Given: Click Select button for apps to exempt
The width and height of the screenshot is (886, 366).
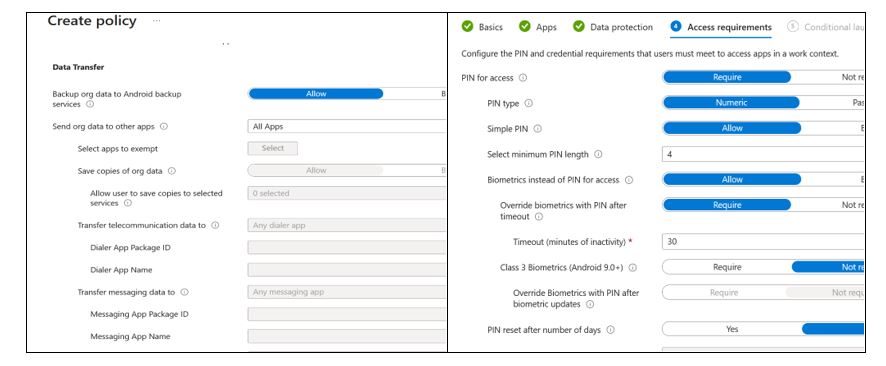Looking at the screenshot, I should point(272,148).
